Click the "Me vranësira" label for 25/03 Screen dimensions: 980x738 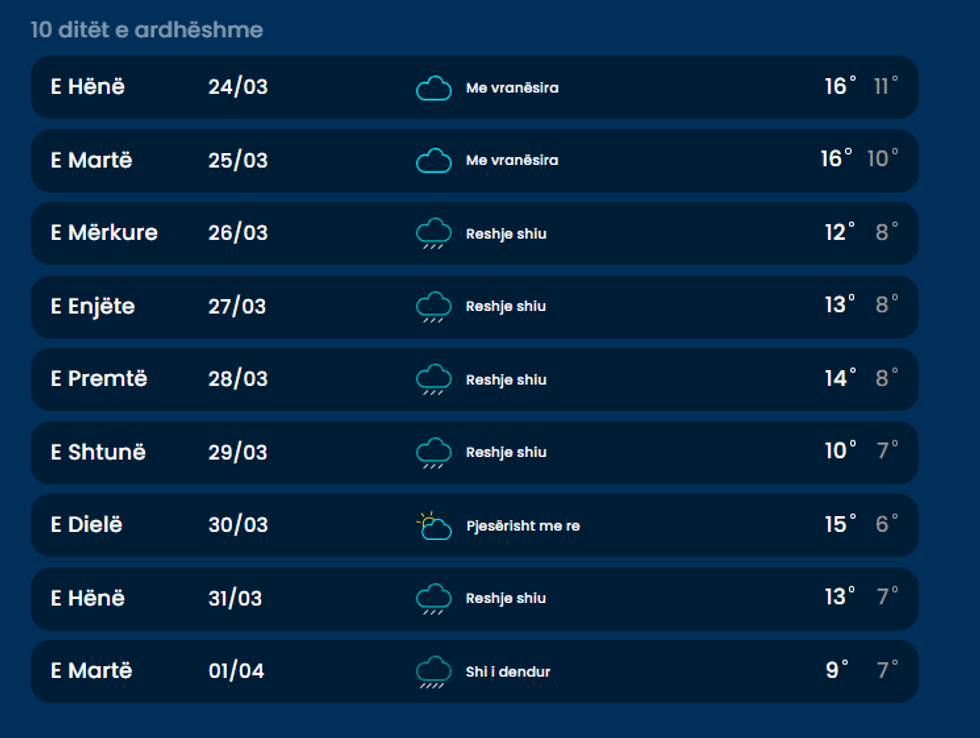(512, 160)
